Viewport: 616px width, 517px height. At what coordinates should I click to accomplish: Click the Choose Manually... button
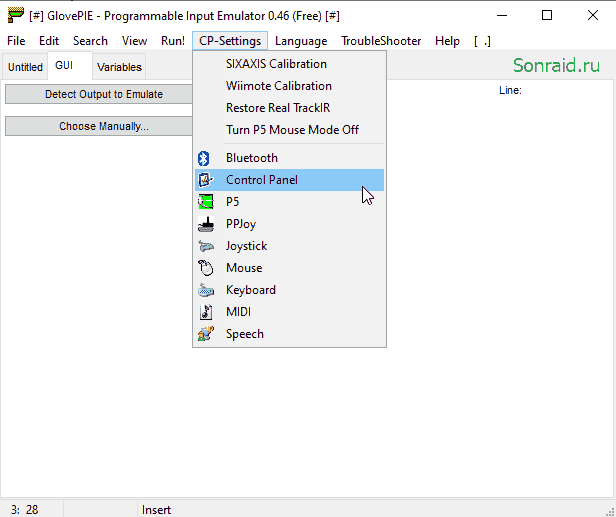point(99,126)
